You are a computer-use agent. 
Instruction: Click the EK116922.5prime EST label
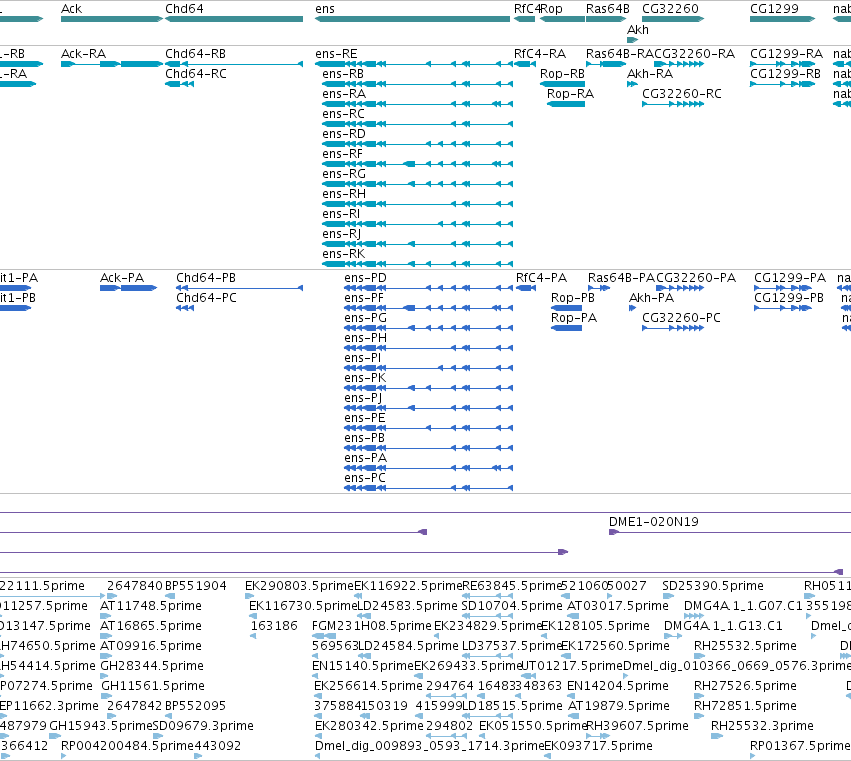tap(408, 586)
